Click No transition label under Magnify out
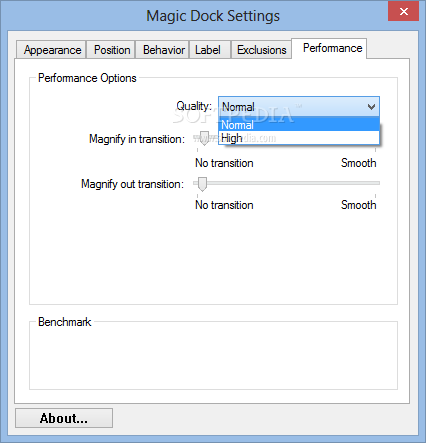The image size is (426, 443). click(224, 205)
